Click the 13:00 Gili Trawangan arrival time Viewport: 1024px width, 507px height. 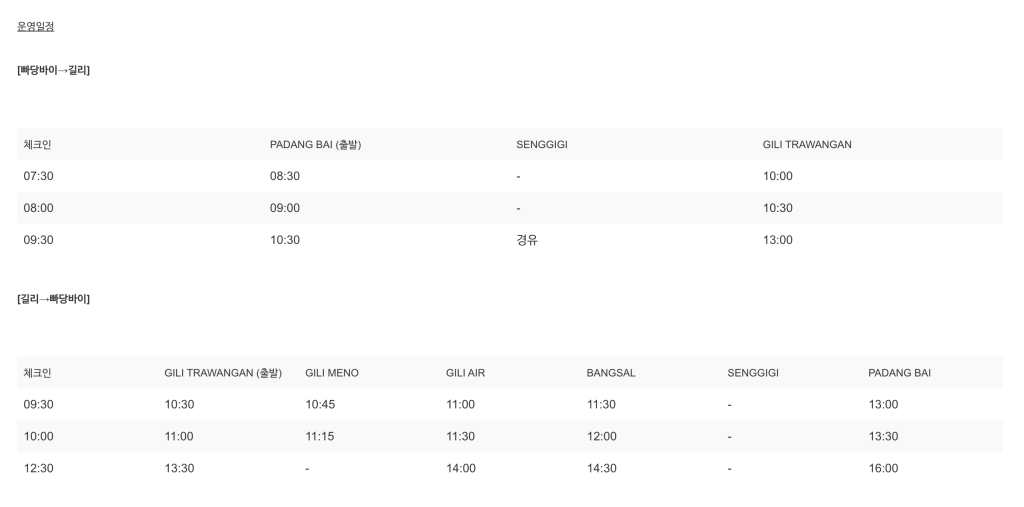point(777,240)
